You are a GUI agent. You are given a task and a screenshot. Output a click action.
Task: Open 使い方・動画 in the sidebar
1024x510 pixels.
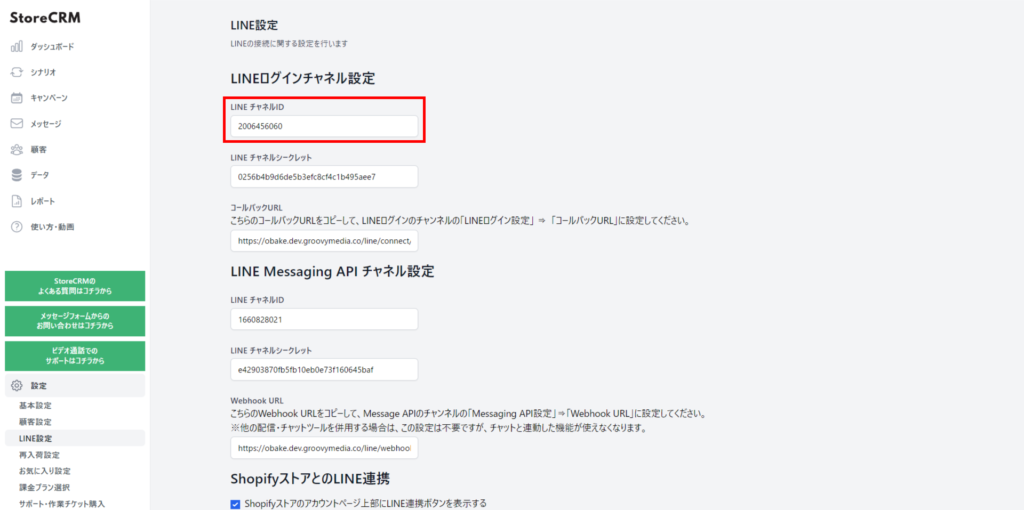click(52, 227)
